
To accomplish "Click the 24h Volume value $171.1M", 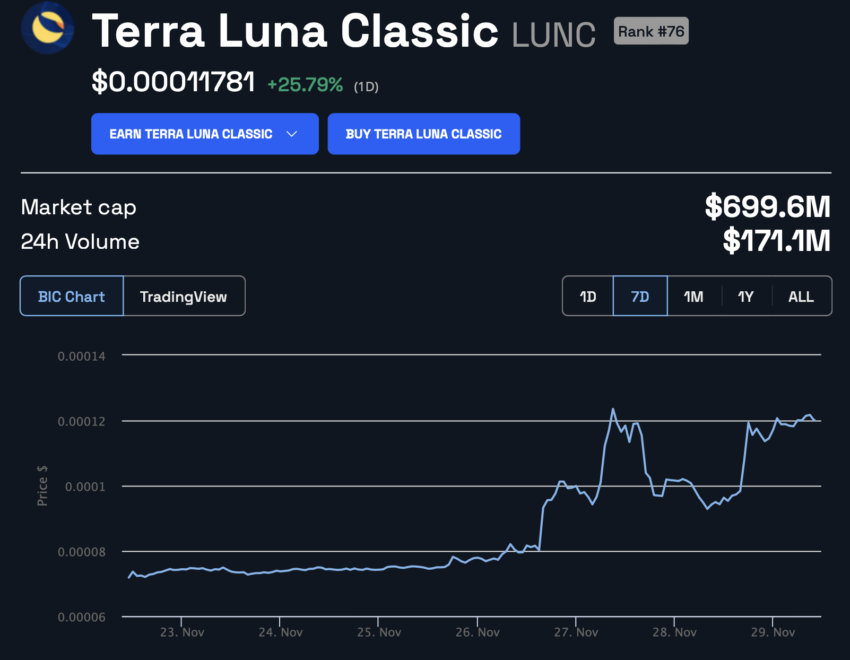I will [778, 241].
